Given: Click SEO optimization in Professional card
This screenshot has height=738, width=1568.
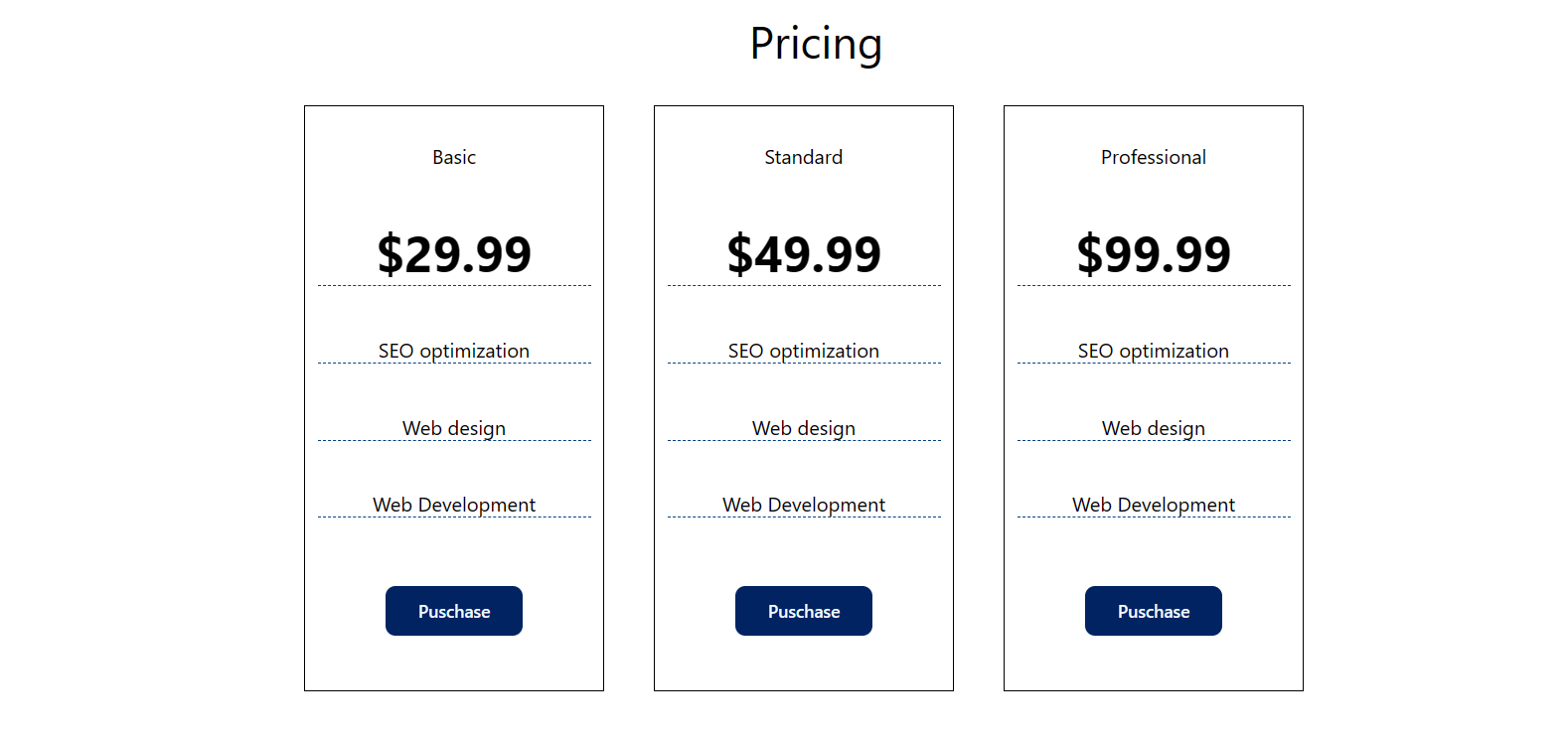Looking at the screenshot, I should click(1154, 351).
